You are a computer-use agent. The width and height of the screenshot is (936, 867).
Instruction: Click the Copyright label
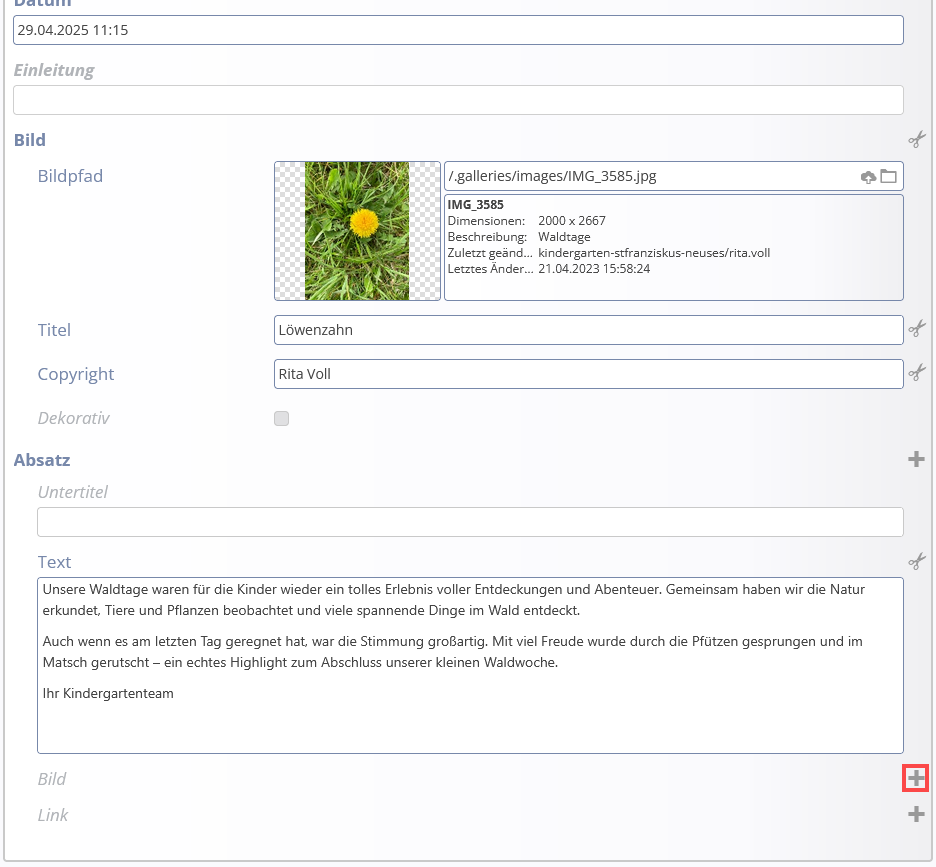(75, 374)
